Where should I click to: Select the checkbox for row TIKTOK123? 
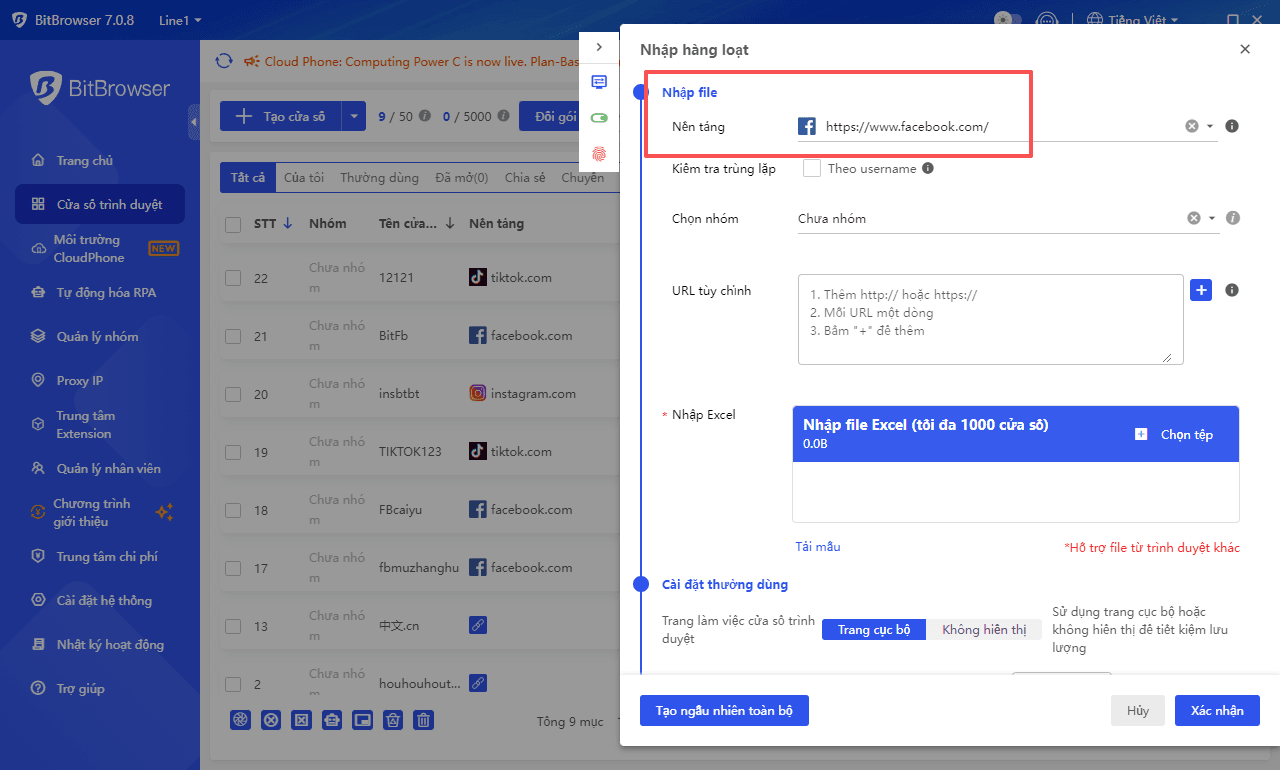coord(233,452)
